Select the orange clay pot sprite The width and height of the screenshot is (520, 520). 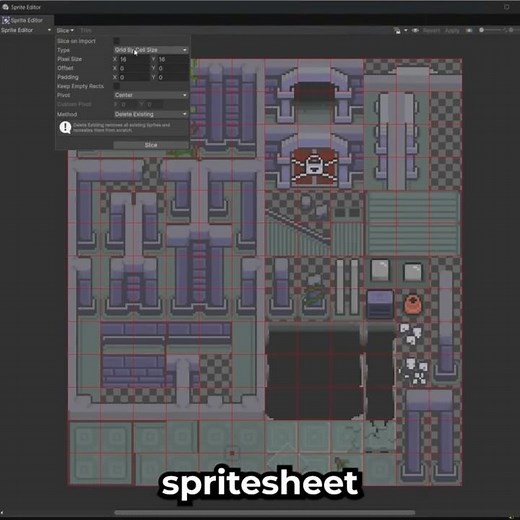(x=413, y=305)
